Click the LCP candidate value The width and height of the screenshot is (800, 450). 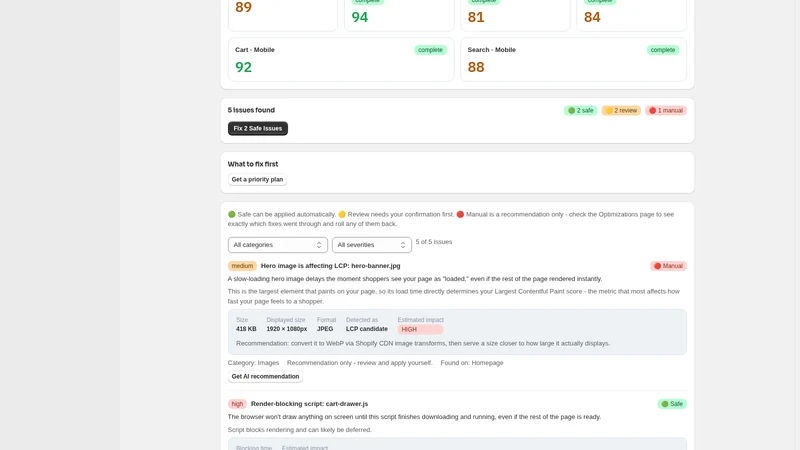[366, 329]
